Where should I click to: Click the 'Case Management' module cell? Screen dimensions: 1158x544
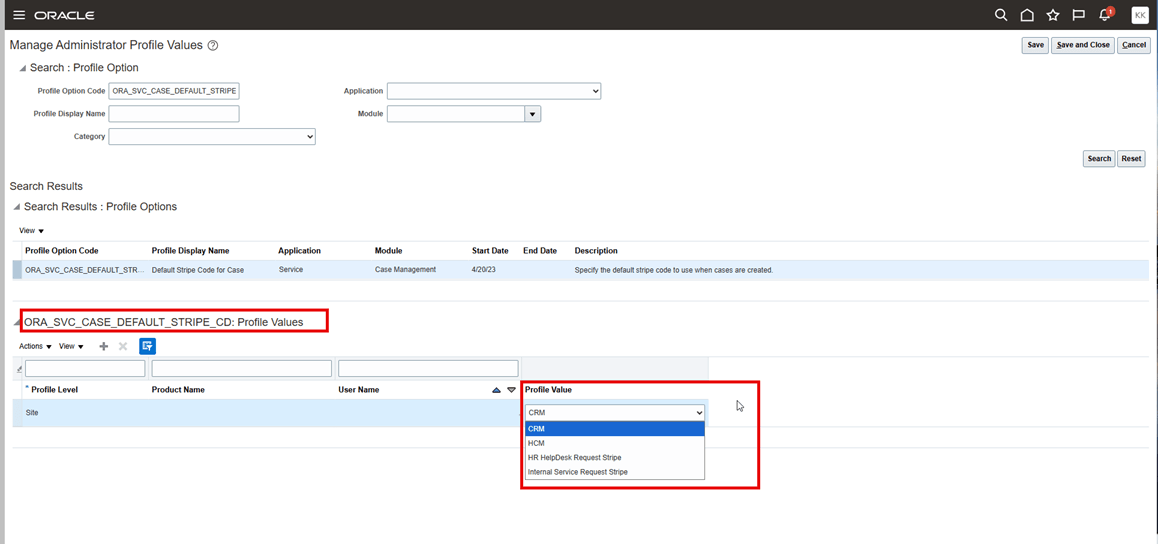[x=405, y=270]
